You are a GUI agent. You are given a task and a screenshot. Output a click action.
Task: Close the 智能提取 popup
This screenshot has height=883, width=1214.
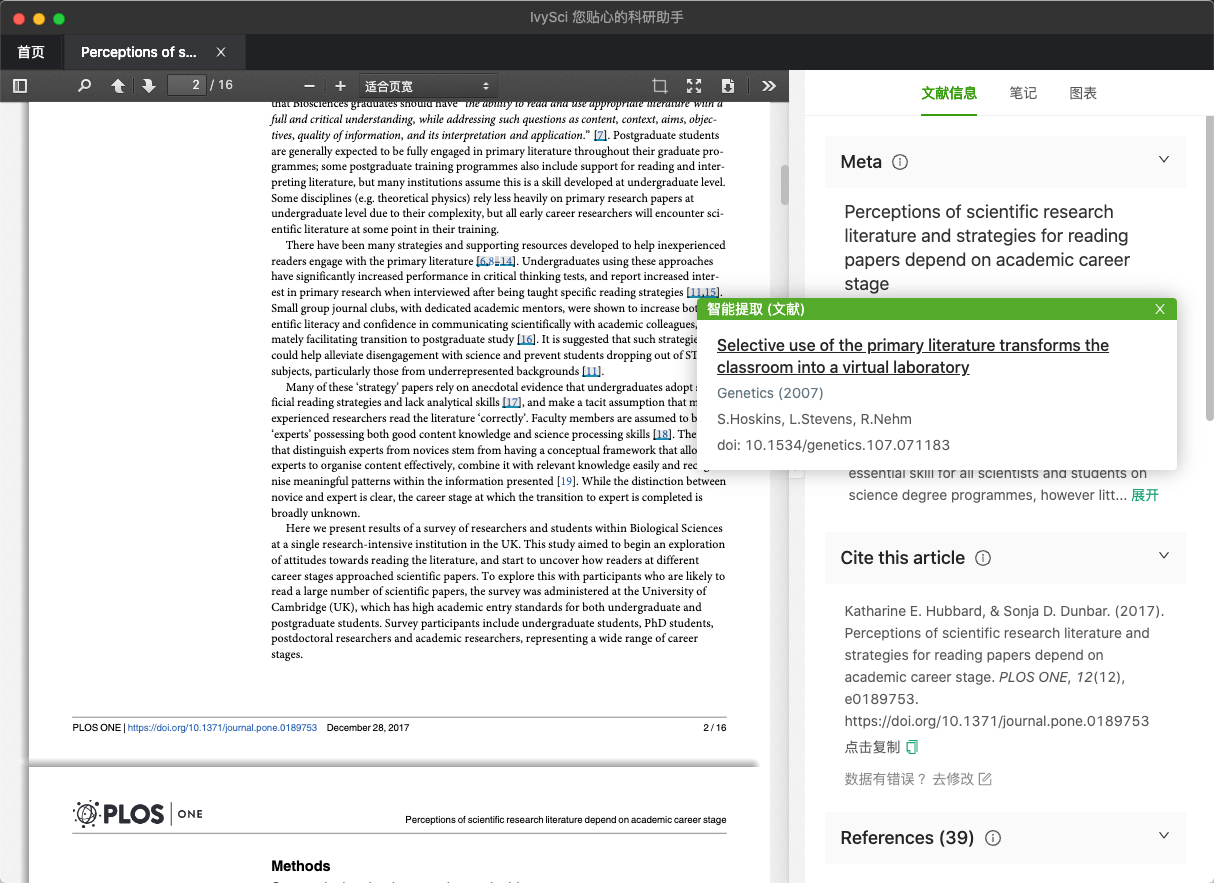(1160, 309)
